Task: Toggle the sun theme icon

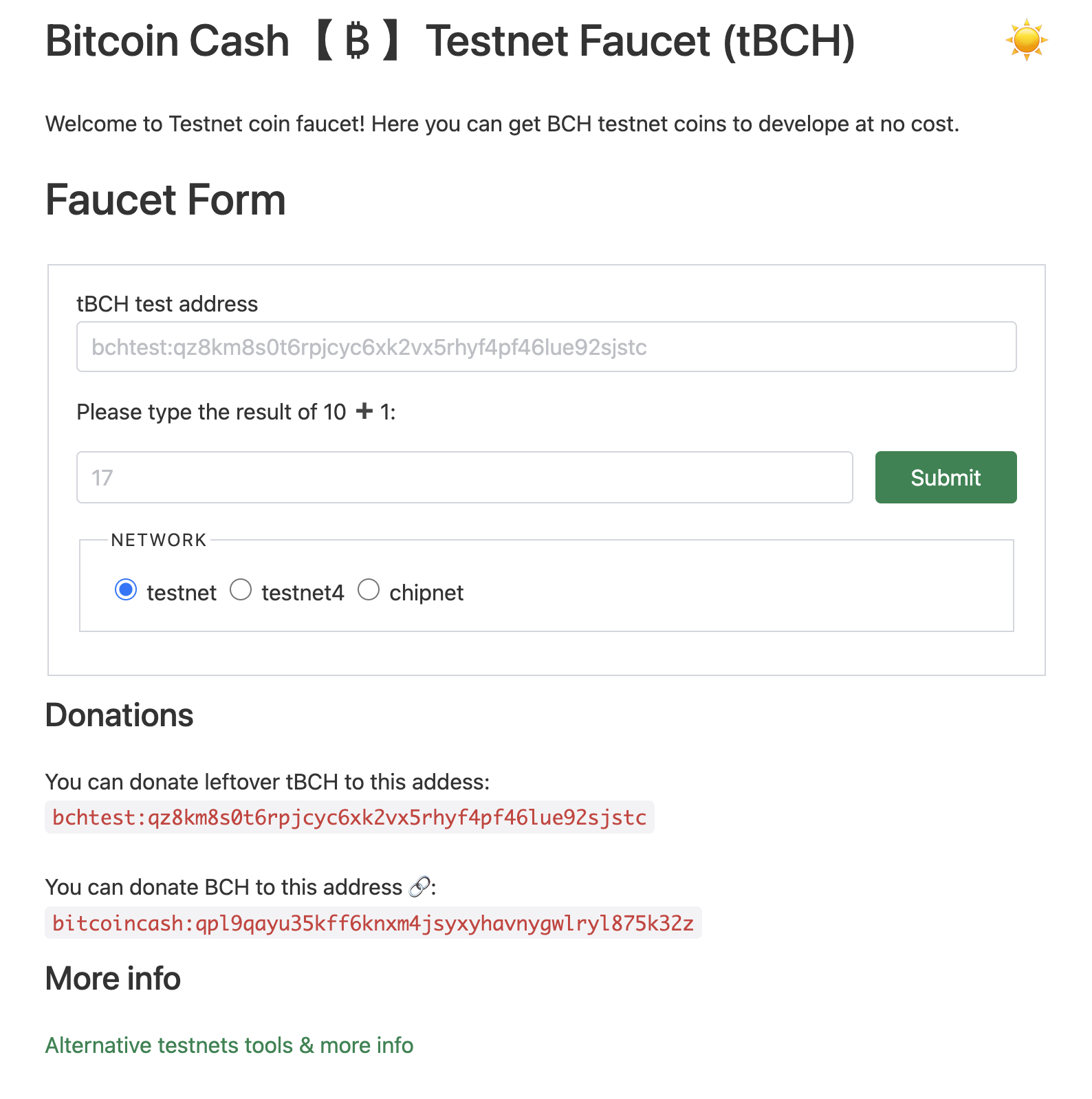Action: pyautogui.click(x=1026, y=40)
